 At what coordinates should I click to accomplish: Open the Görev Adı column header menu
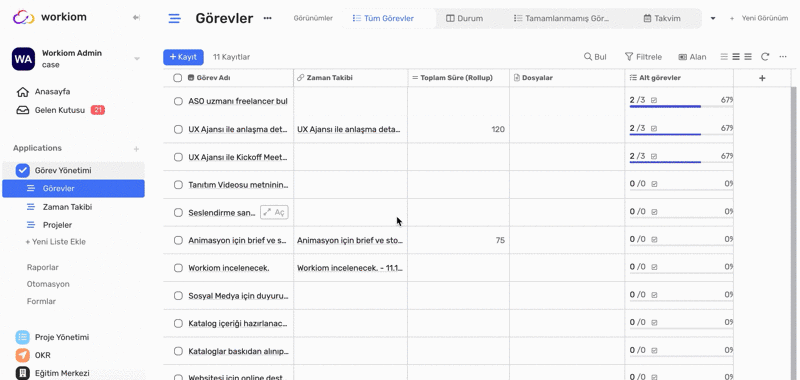click(x=229, y=78)
